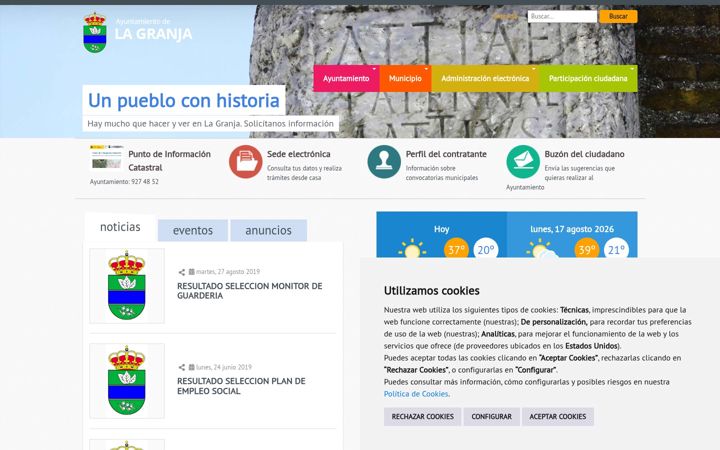Click calendar icon beside lunes, 24 junio 2019
The height and width of the screenshot is (450, 720).
click(x=191, y=367)
